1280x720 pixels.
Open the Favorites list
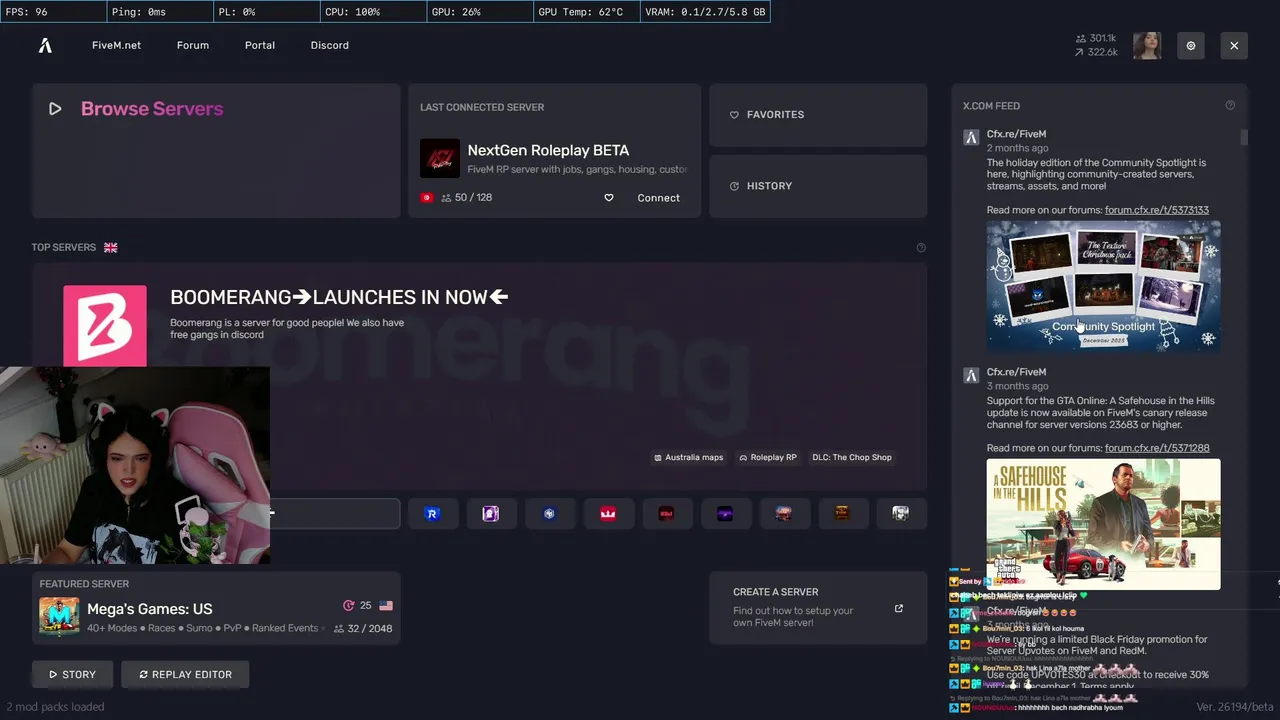pos(818,115)
